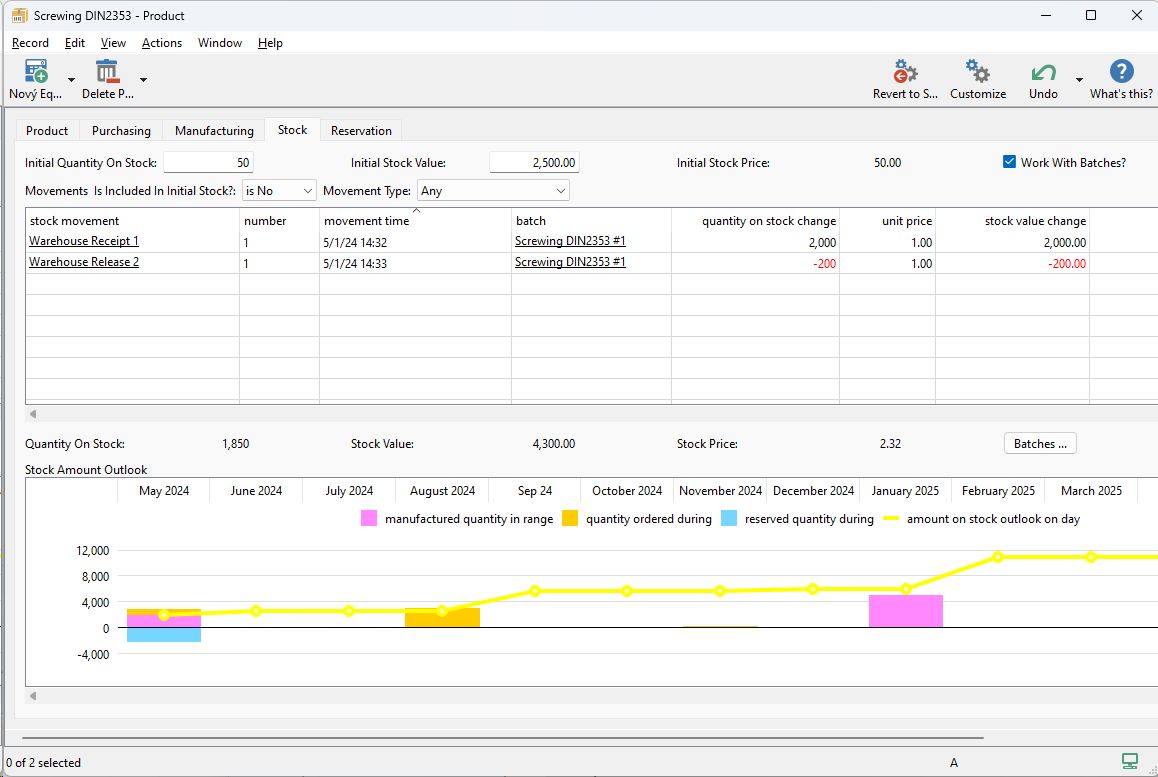
Task: Switch to the Manufacturing tab
Action: tap(214, 131)
